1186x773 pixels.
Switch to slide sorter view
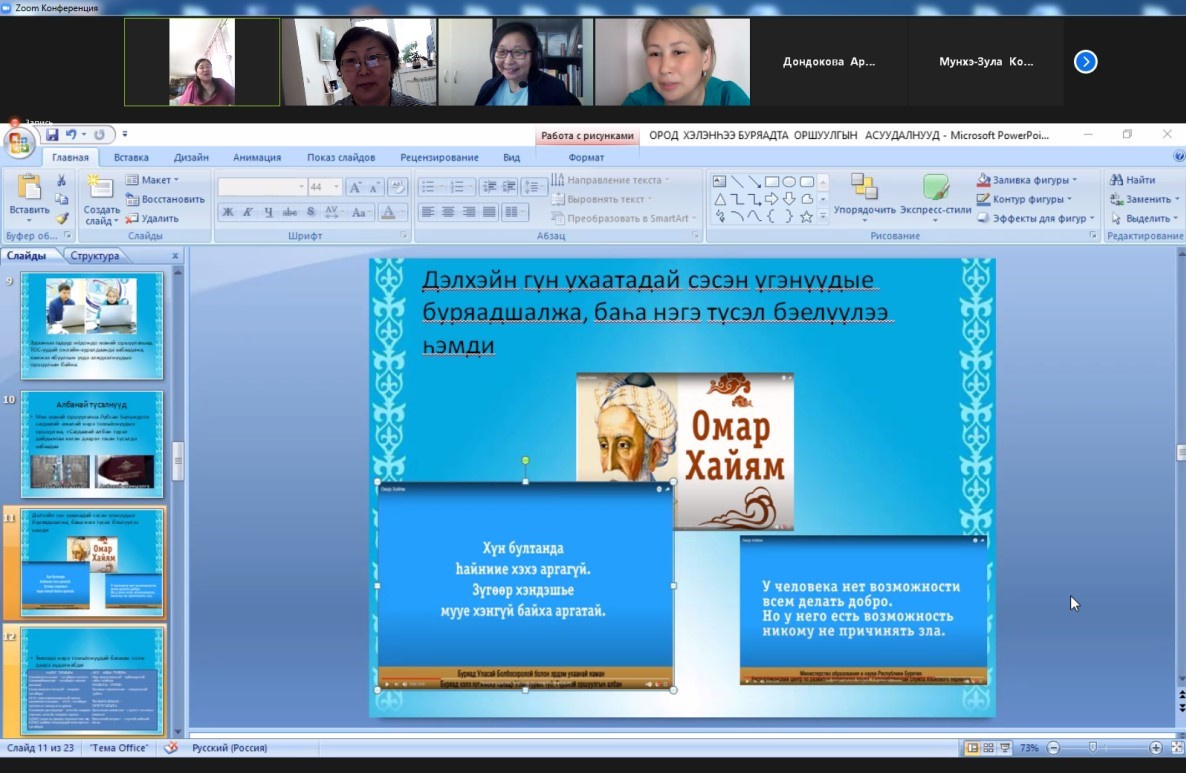[x=988, y=748]
